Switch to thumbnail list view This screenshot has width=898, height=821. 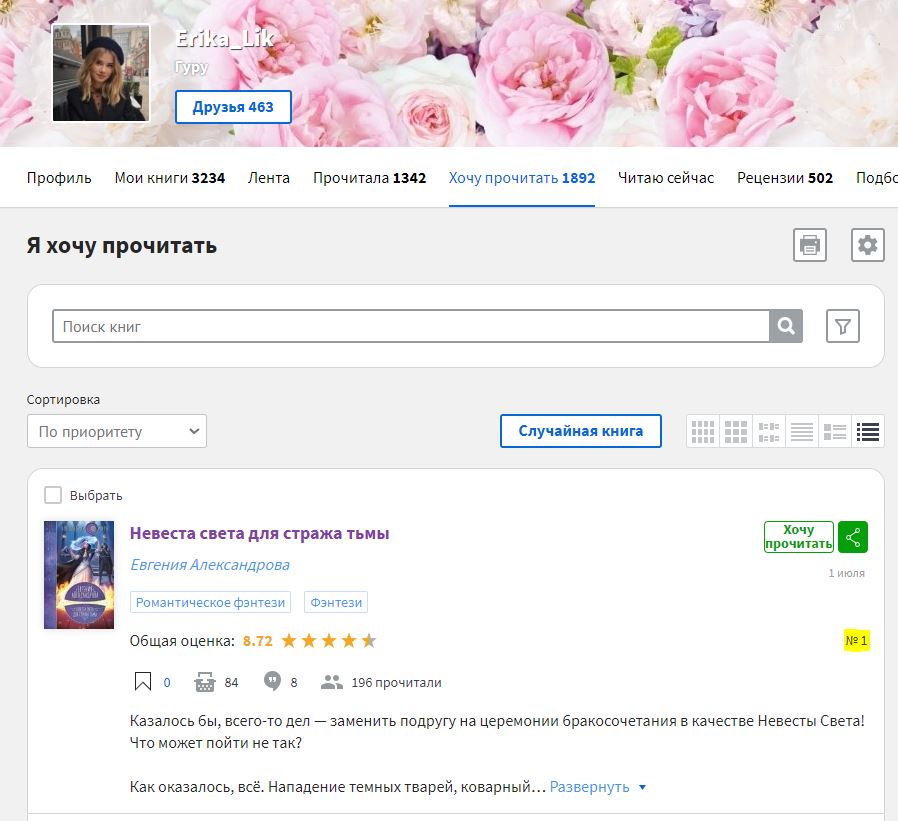pos(834,431)
